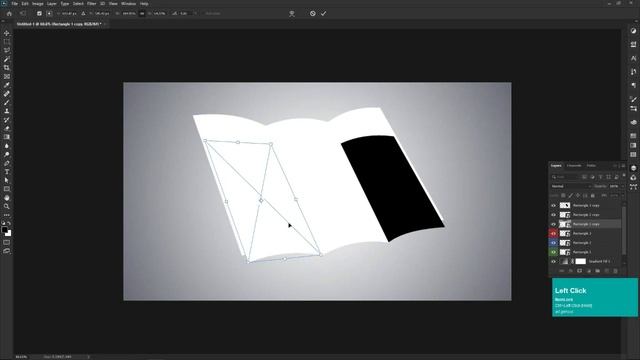Open the Filter menu
640x360 pixels.
[91, 4]
